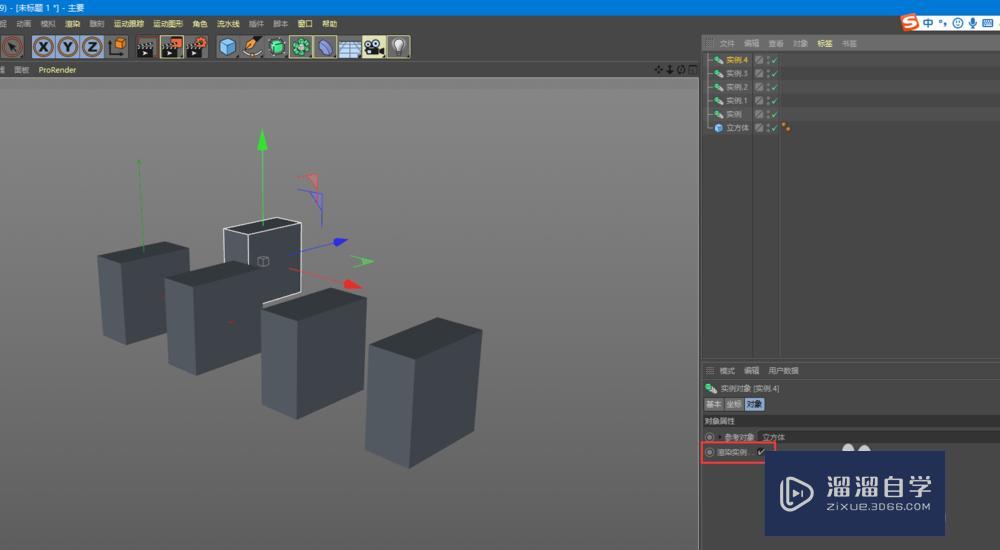The image size is (1000, 550).
Task: Add a light bulb object
Action: pyautogui.click(x=399, y=47)
